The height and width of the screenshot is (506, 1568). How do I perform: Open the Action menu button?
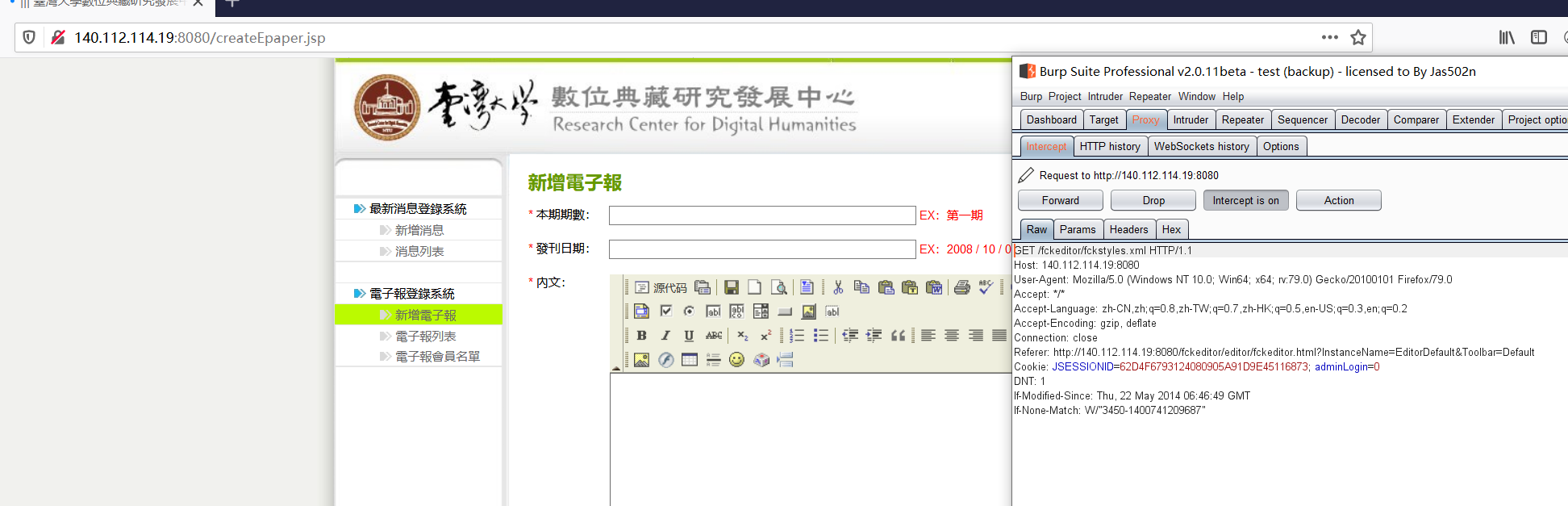(1338, 200)
